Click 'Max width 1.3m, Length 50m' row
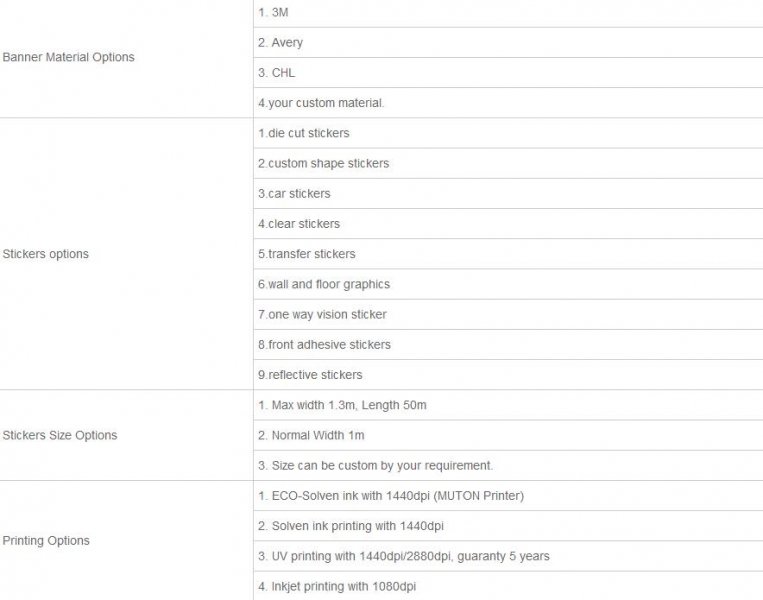Screen dimensions: 763x600 [508, 405]
